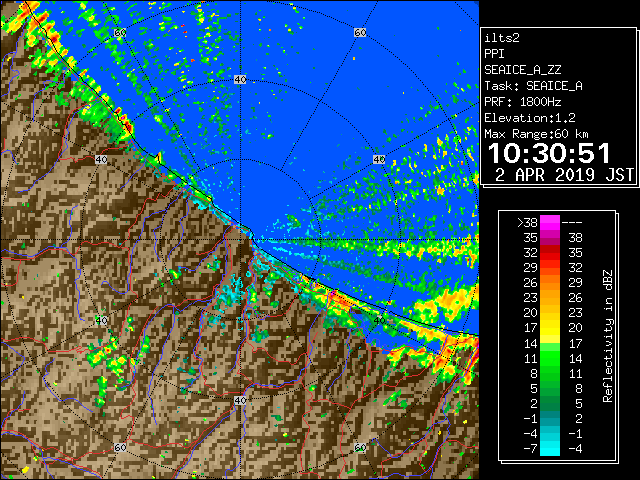640x480 pixels.
Task: Click the 'ilts2' site name text
Action: 502,38
